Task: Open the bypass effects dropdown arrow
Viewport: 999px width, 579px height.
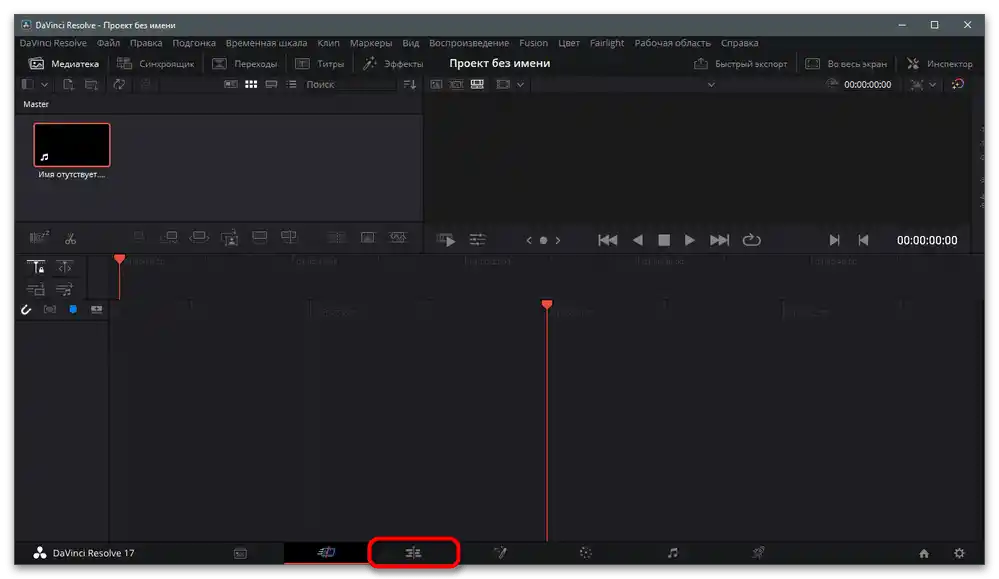Action: click(932, 84)
